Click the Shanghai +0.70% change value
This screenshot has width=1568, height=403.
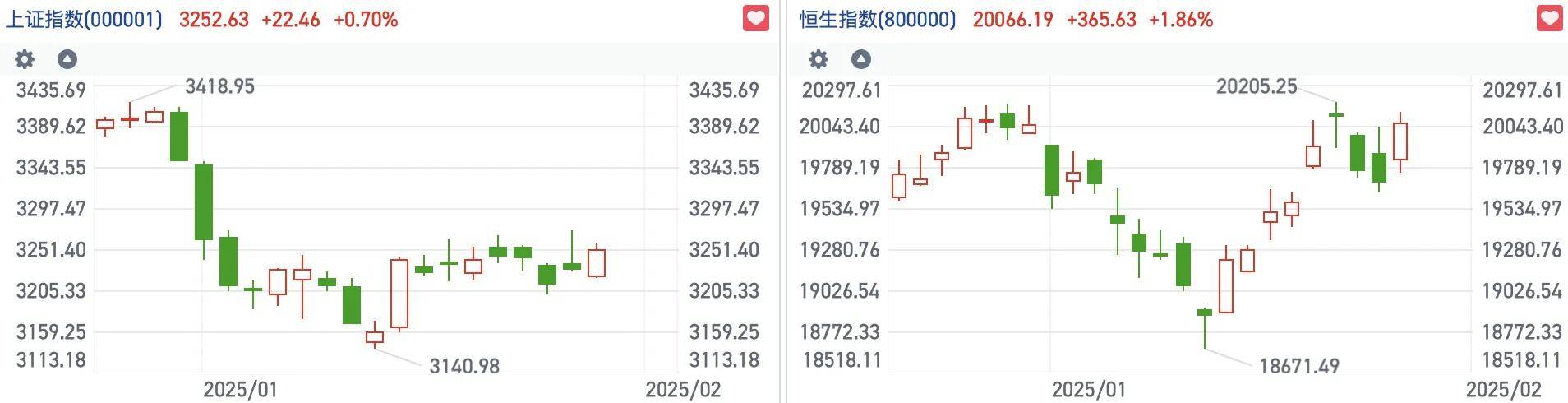click(366, 20)
